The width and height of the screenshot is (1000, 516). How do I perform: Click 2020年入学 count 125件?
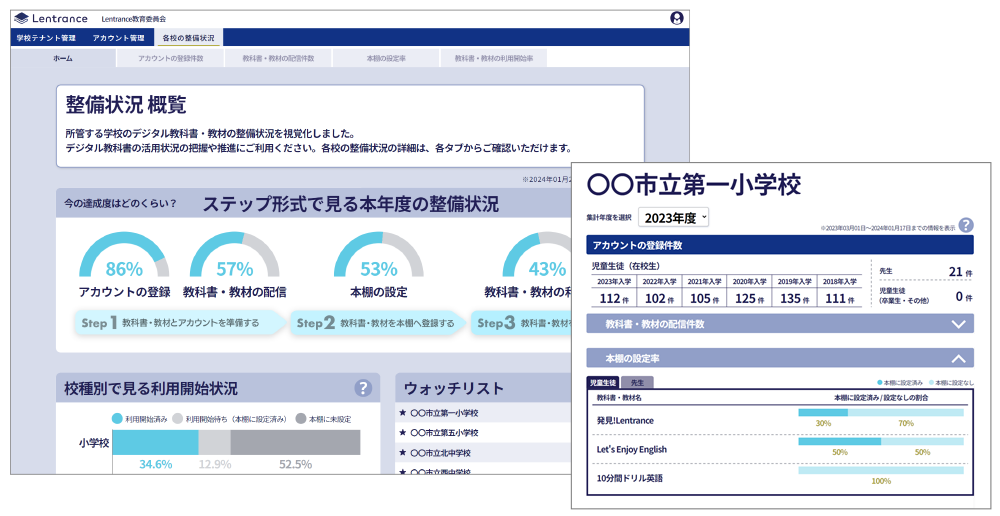[749, 299]
